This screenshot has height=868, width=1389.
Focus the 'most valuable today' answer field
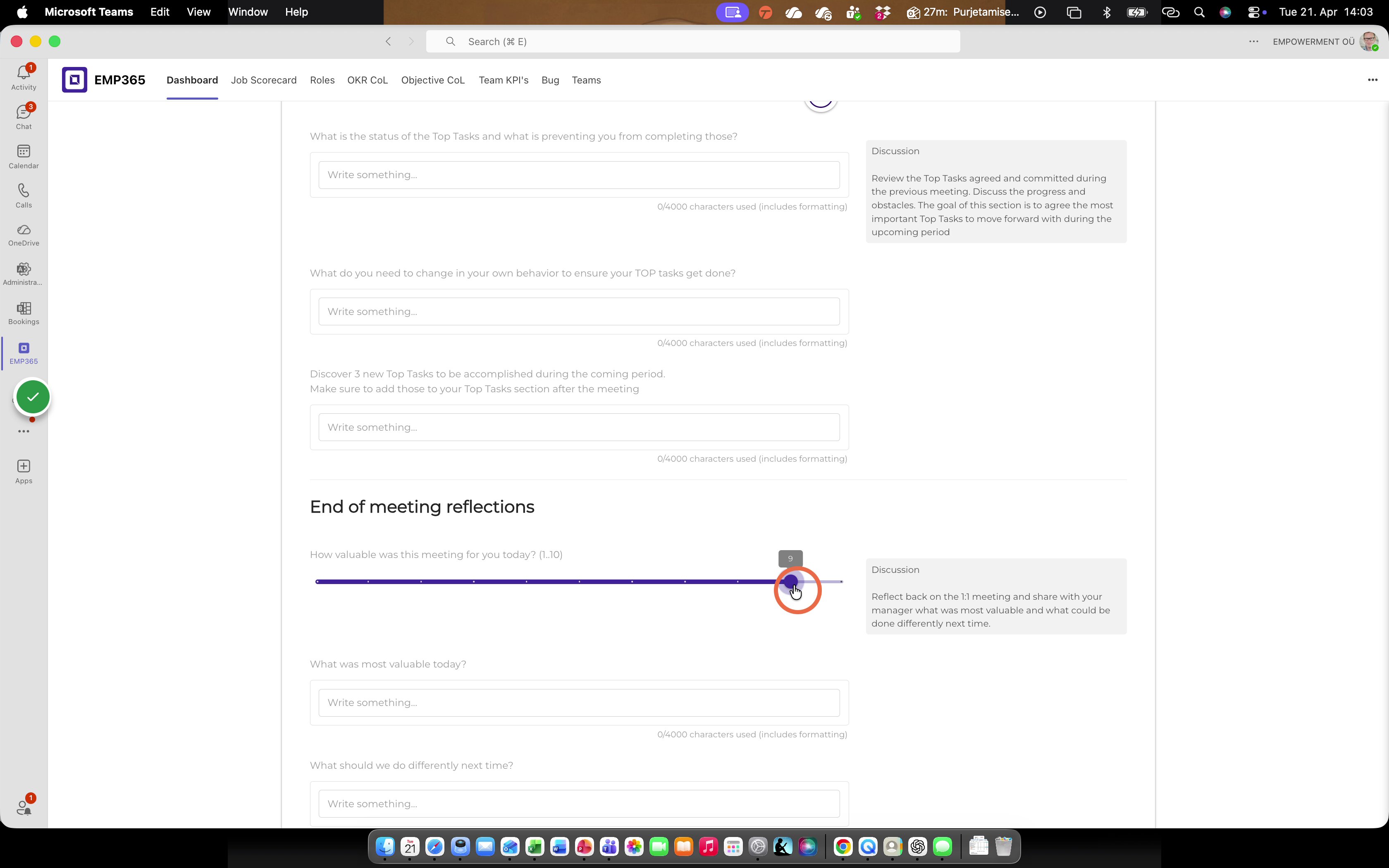579,703
